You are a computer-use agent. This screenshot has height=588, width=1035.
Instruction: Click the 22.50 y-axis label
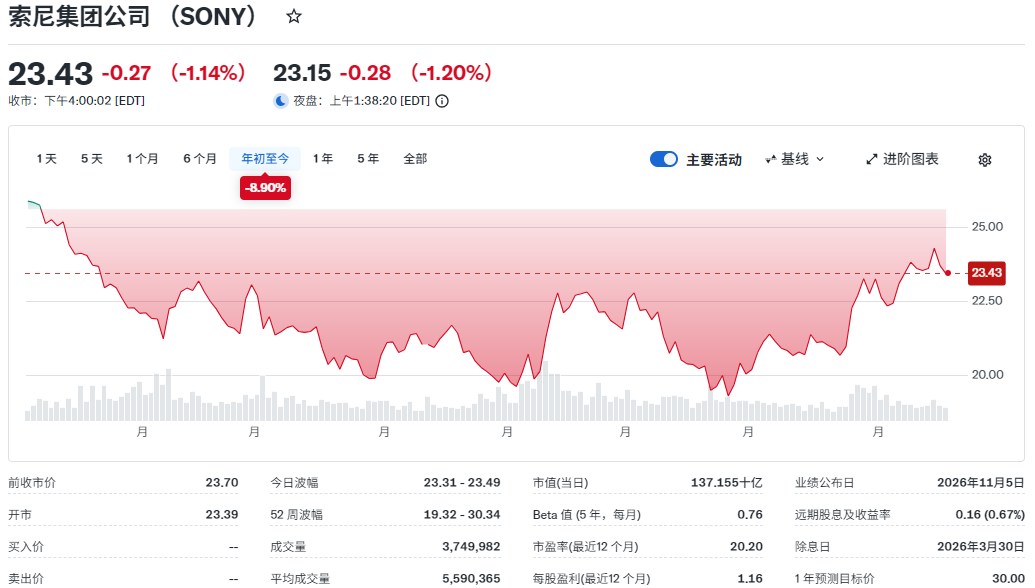[987, 300]
